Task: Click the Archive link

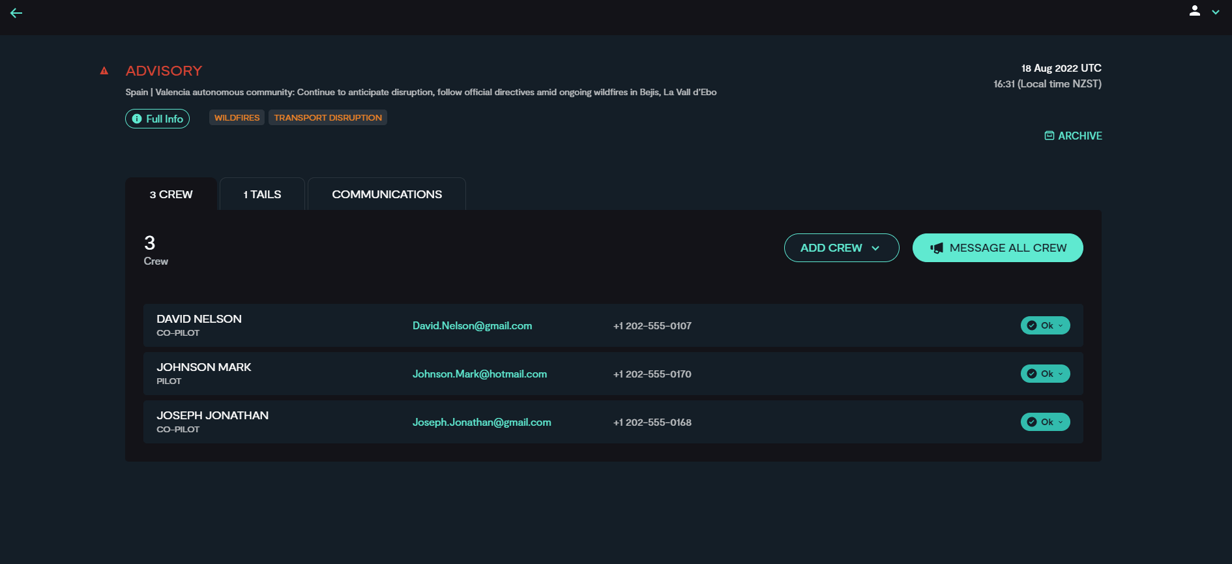Action: coord(1079,136)
